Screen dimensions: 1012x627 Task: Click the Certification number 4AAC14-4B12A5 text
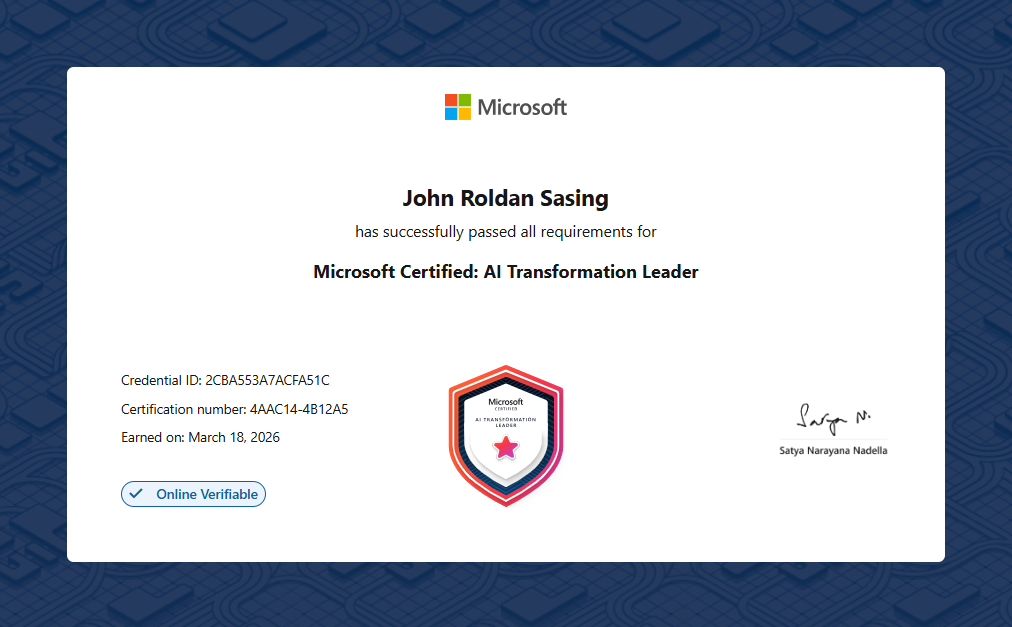click(234, 409)
